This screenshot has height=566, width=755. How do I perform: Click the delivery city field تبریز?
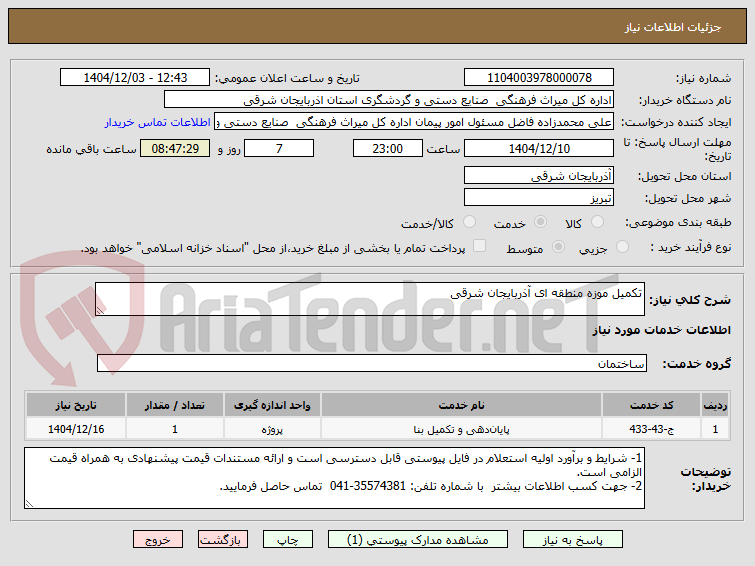(x=539, y=197)
